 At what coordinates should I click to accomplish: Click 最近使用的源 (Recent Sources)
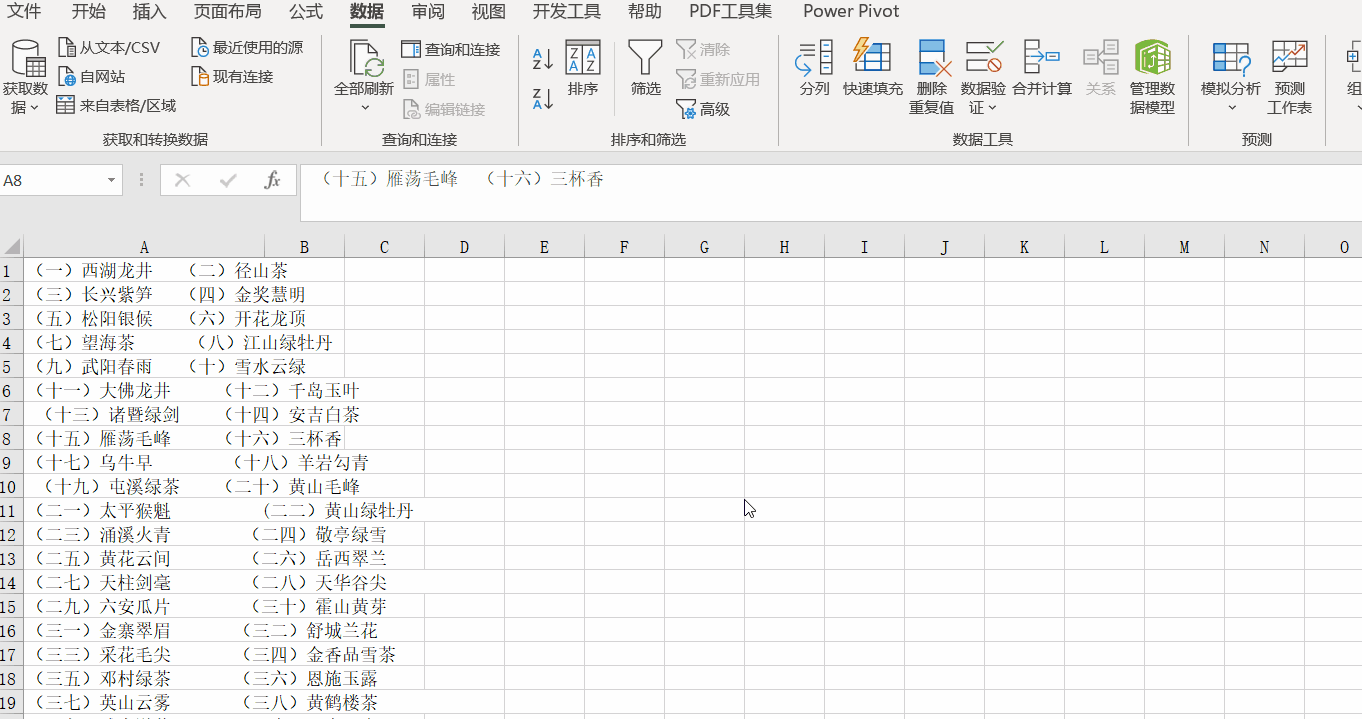(x=246, y=46)
